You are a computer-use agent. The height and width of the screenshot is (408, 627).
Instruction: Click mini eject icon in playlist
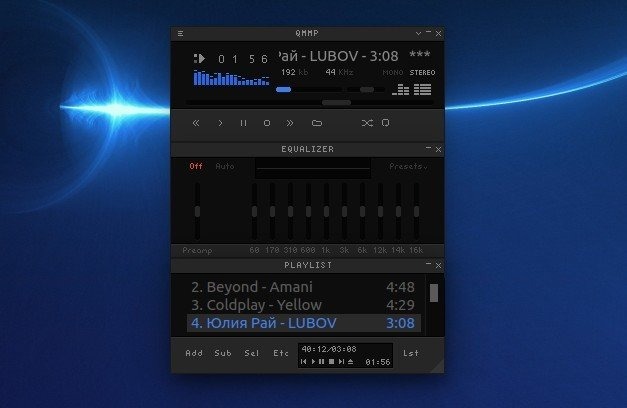(350, 362)
